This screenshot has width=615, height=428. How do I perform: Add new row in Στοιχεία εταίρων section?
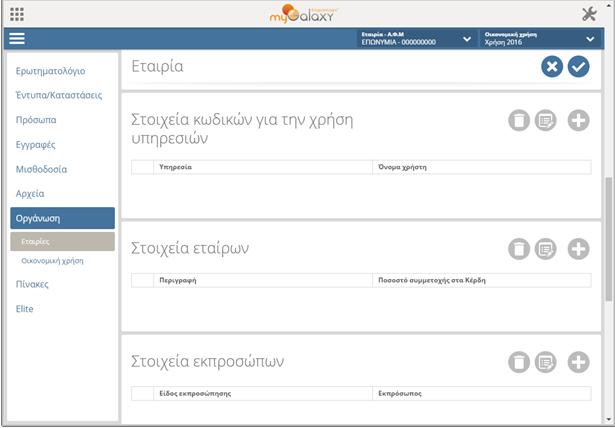point(578,249)
